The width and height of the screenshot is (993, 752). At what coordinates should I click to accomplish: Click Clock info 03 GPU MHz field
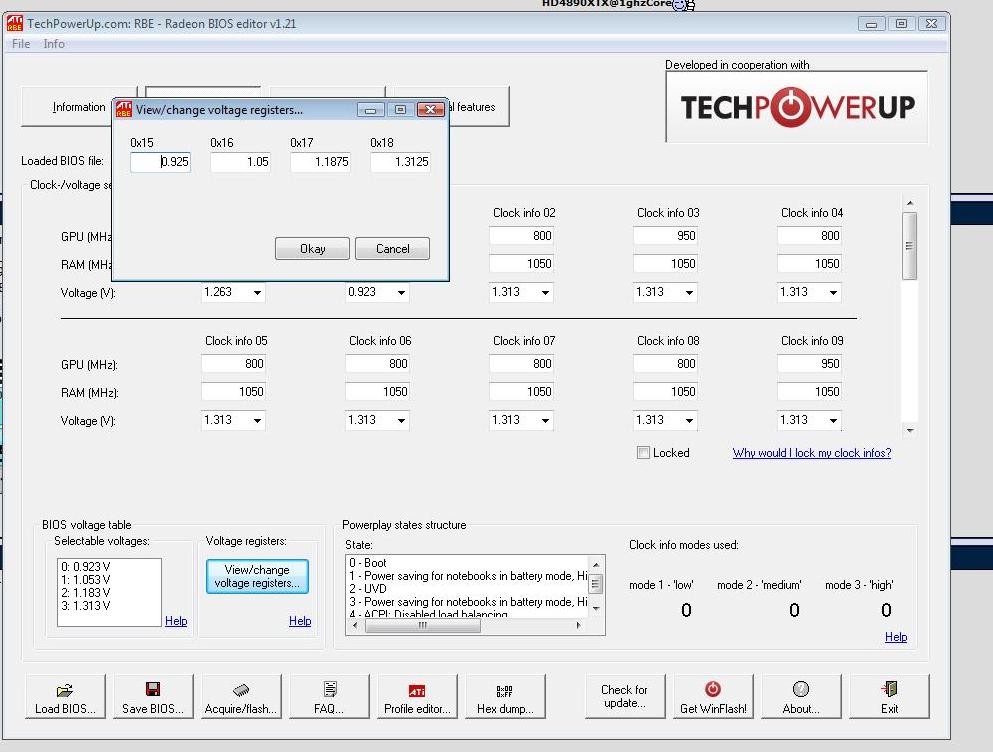coord(665,236)
